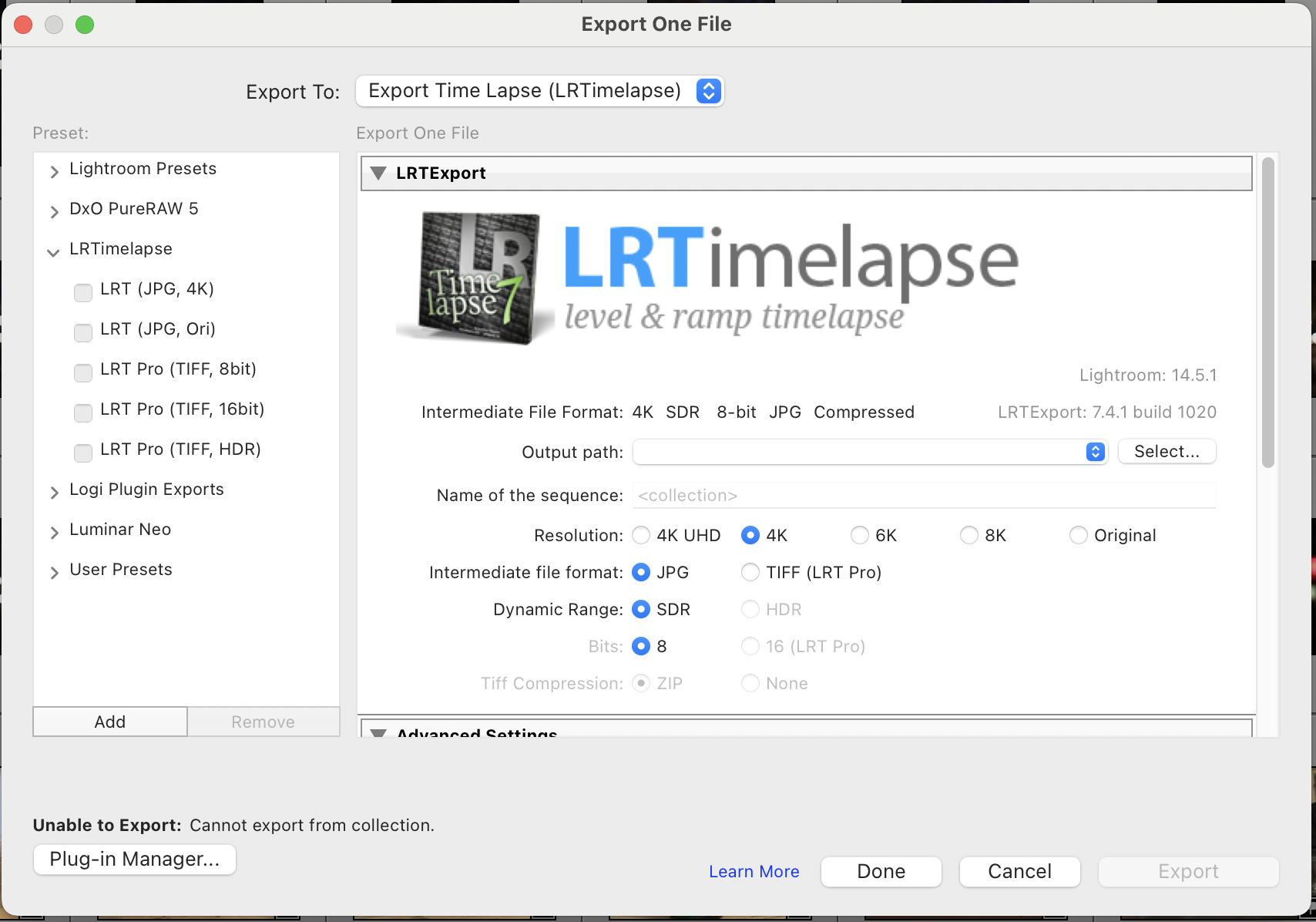1316x922 pixels.
Task: Check the LRT (JPG, 4K) preset
Action: tap(83, 292)
